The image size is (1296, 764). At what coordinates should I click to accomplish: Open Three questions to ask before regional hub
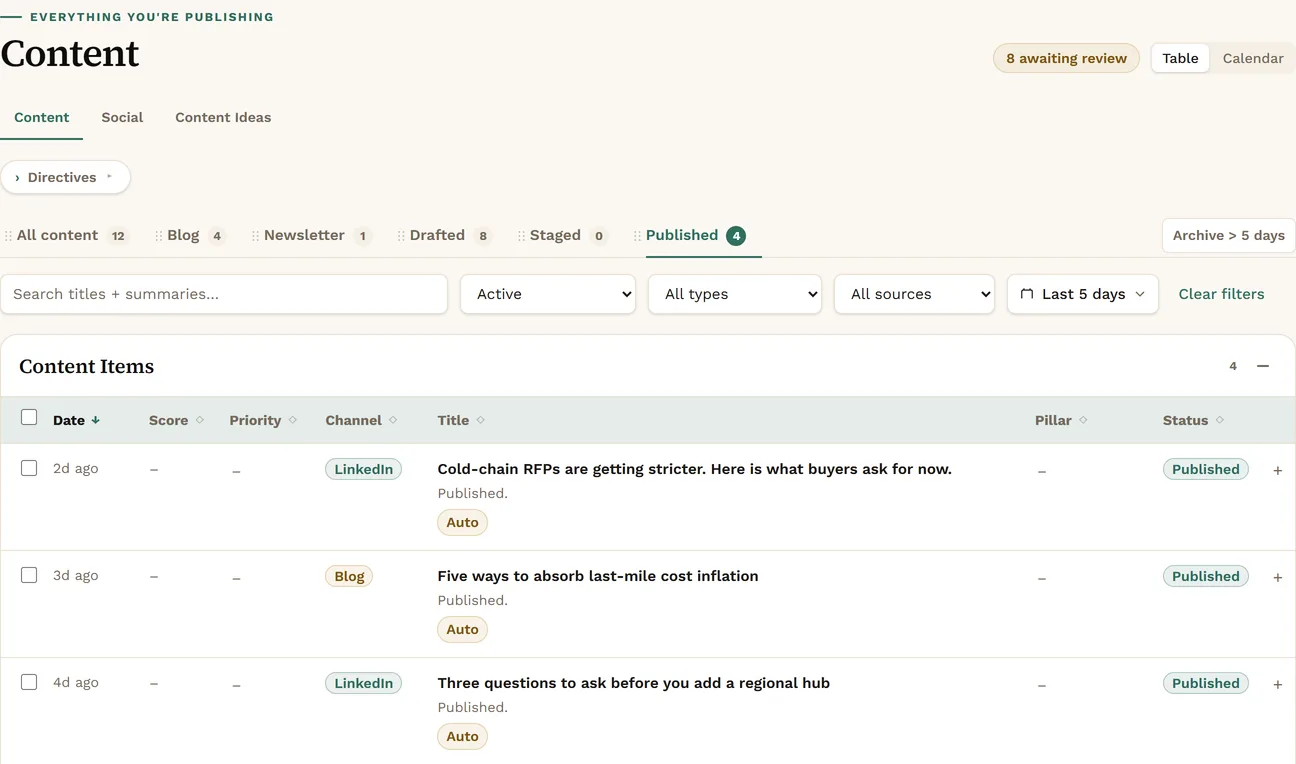(633, 683)
